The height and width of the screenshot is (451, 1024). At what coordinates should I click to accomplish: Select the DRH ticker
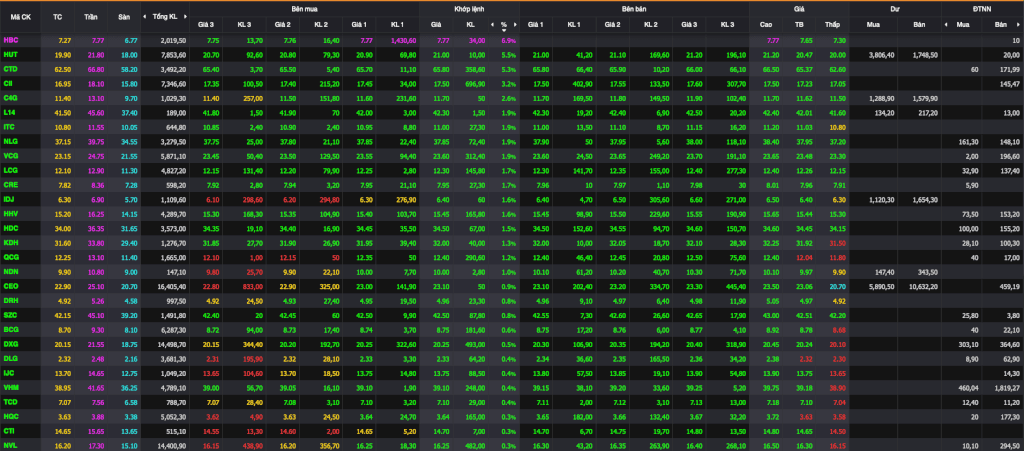pyautogui.click(x=10, y=300)
